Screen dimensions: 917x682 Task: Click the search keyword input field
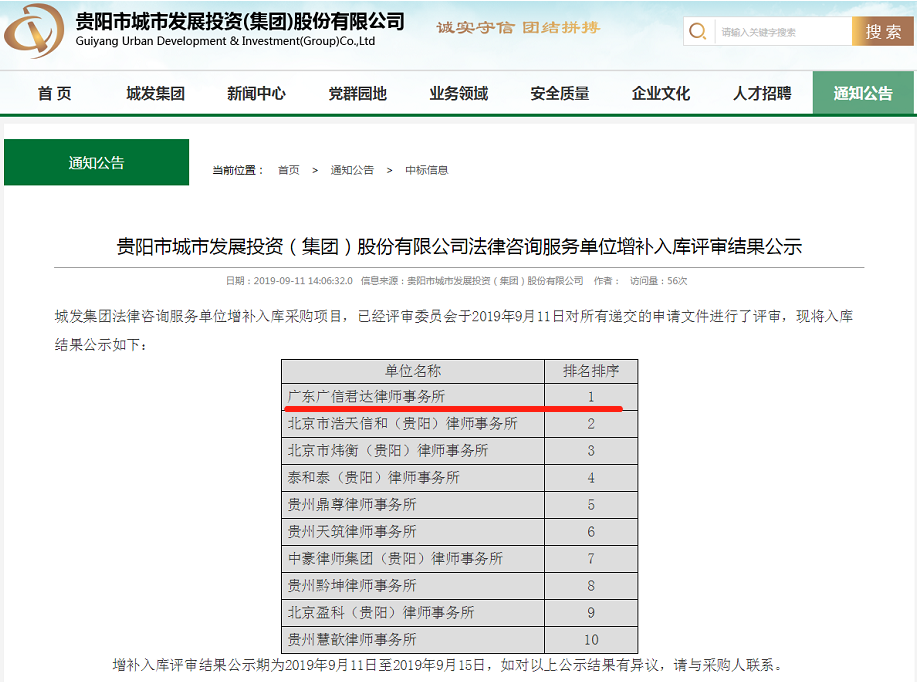click(781, 32)
